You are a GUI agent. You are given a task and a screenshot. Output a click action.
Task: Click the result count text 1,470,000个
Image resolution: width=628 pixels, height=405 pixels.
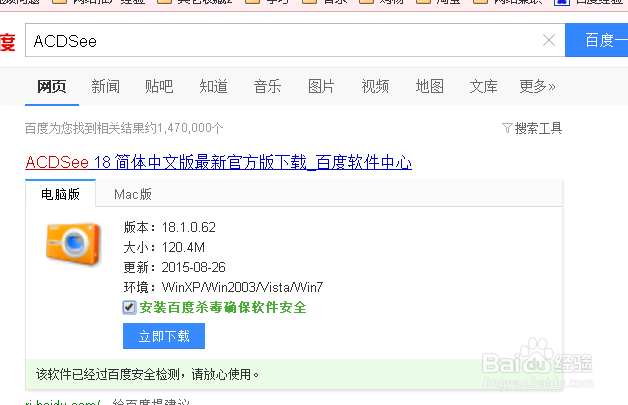click(190, 128)
